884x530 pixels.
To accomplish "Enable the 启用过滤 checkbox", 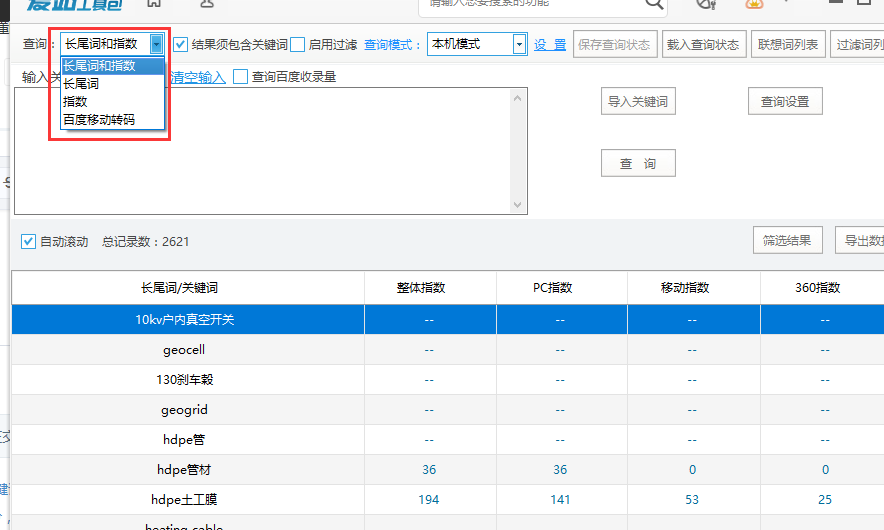I will [298, 44].
